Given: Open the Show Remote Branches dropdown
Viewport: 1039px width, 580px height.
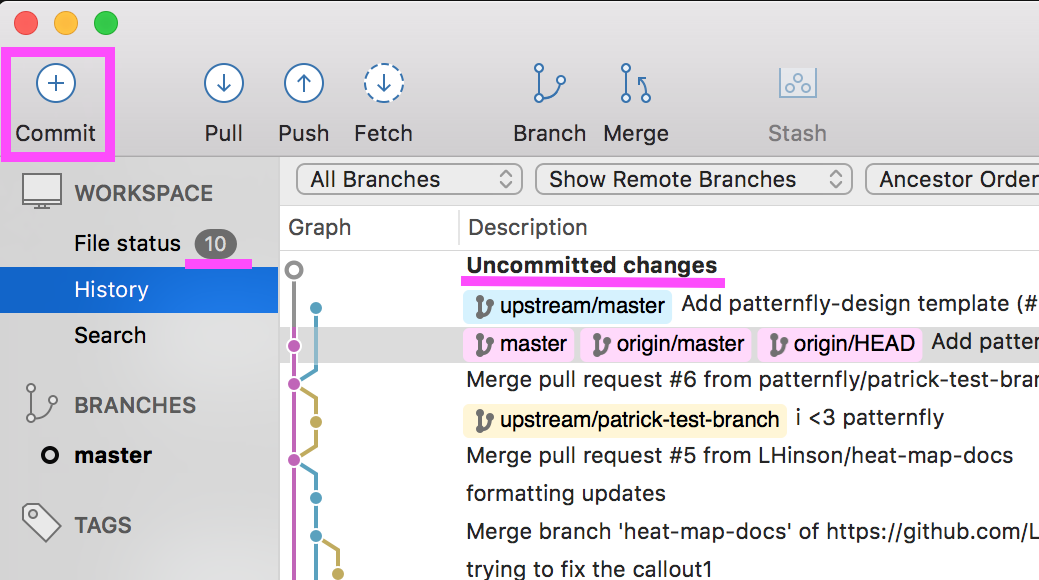Looking at the screenshot, I should click(692, 180).
